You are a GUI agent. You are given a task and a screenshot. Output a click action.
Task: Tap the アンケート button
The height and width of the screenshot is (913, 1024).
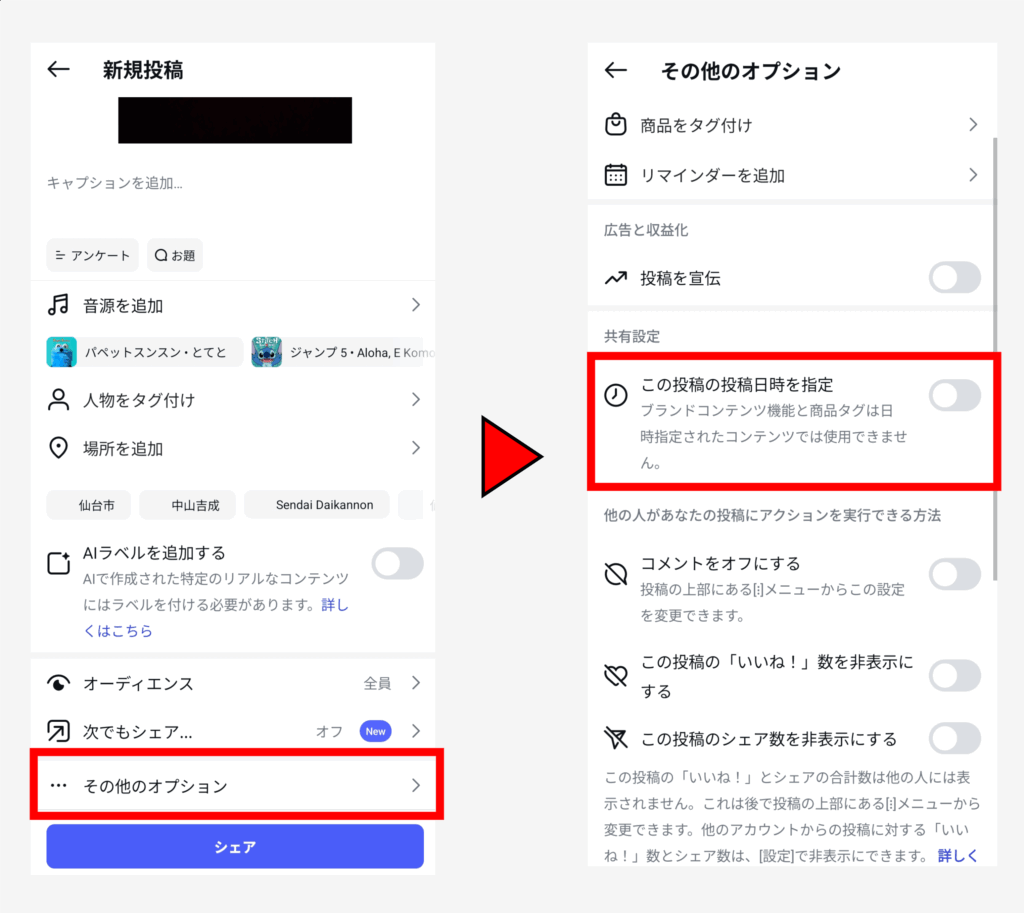tap(92, 255)
